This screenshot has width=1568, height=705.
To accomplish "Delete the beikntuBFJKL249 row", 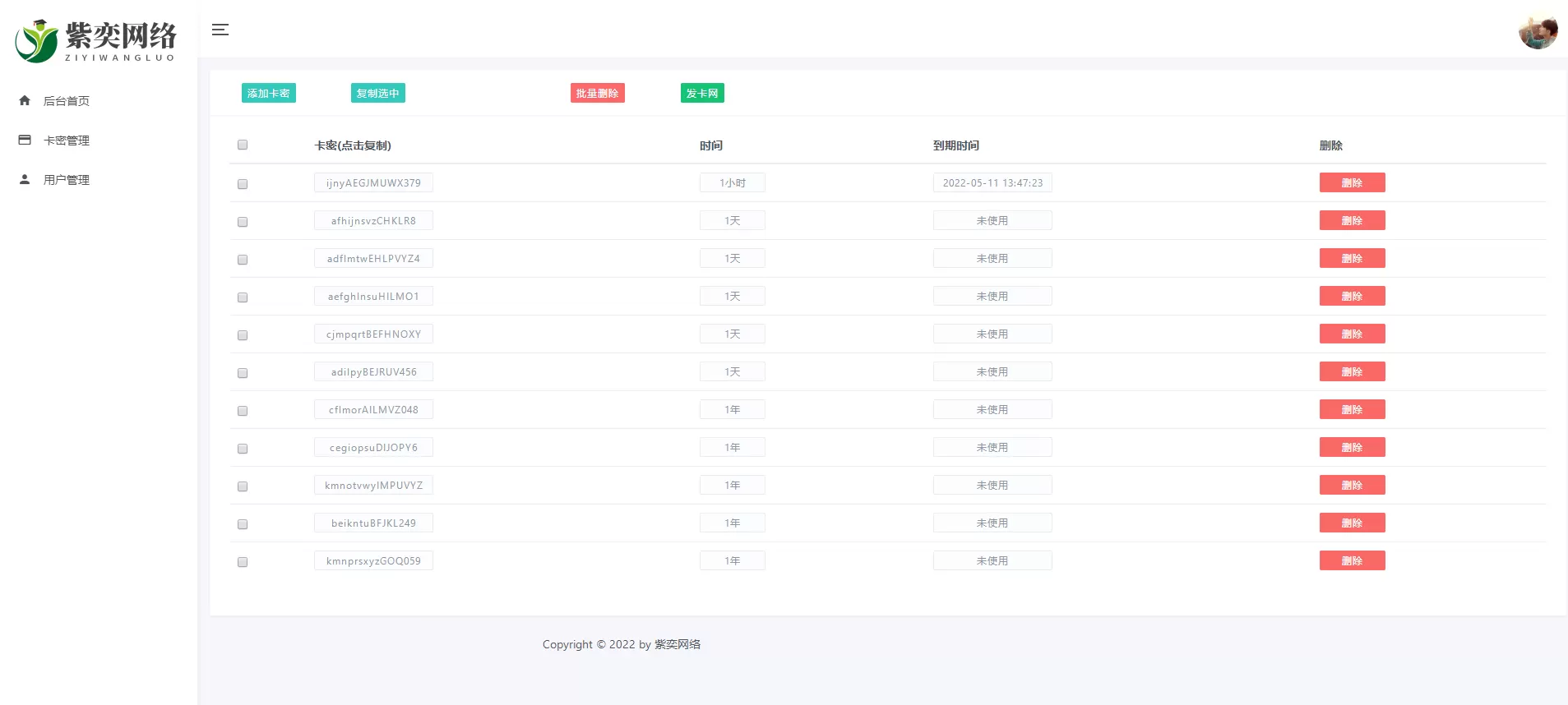I will coord(1352,523).
